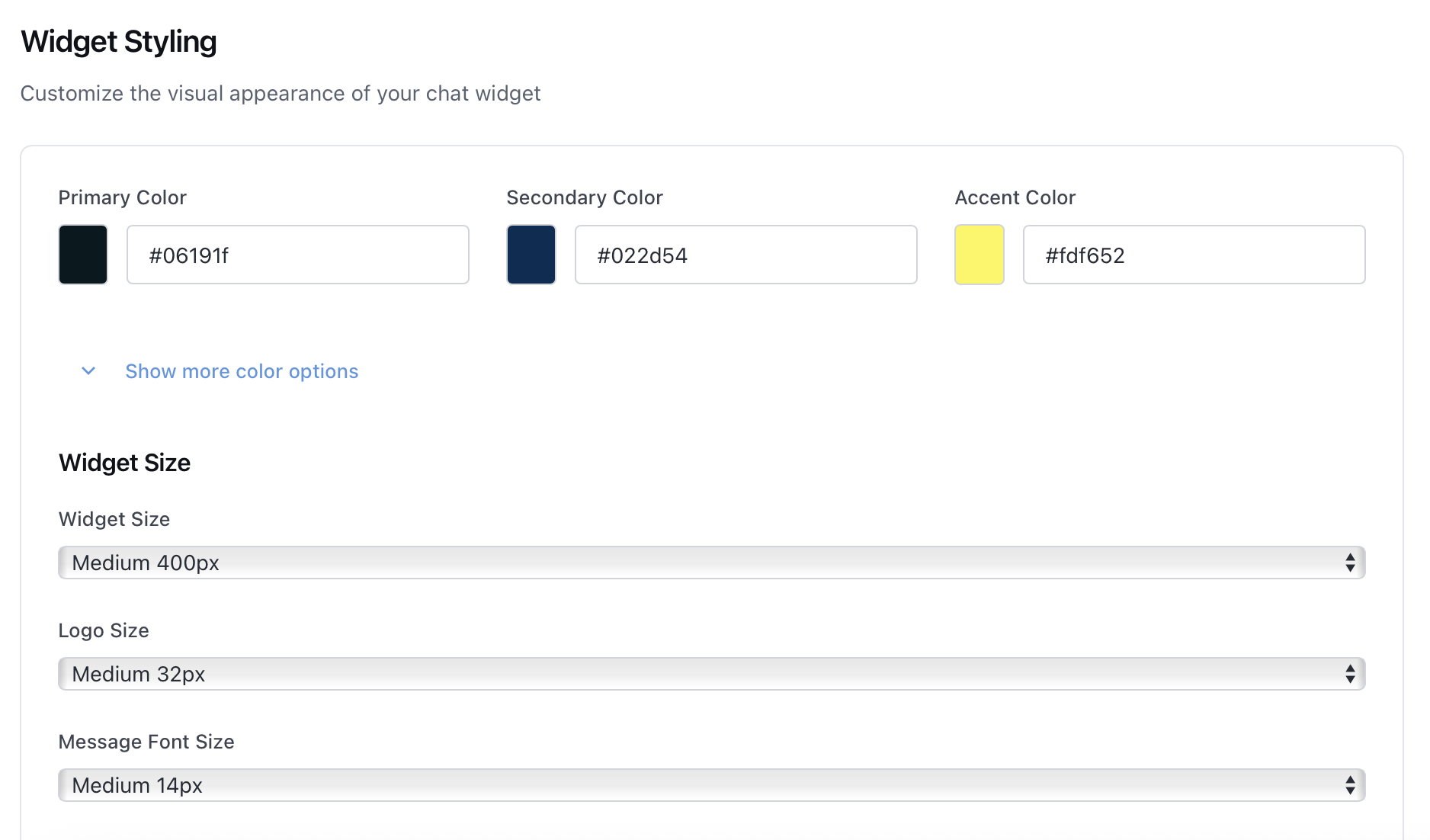Open the Primary Color swatch picker

pyautogui.click(x=82, y=255)
